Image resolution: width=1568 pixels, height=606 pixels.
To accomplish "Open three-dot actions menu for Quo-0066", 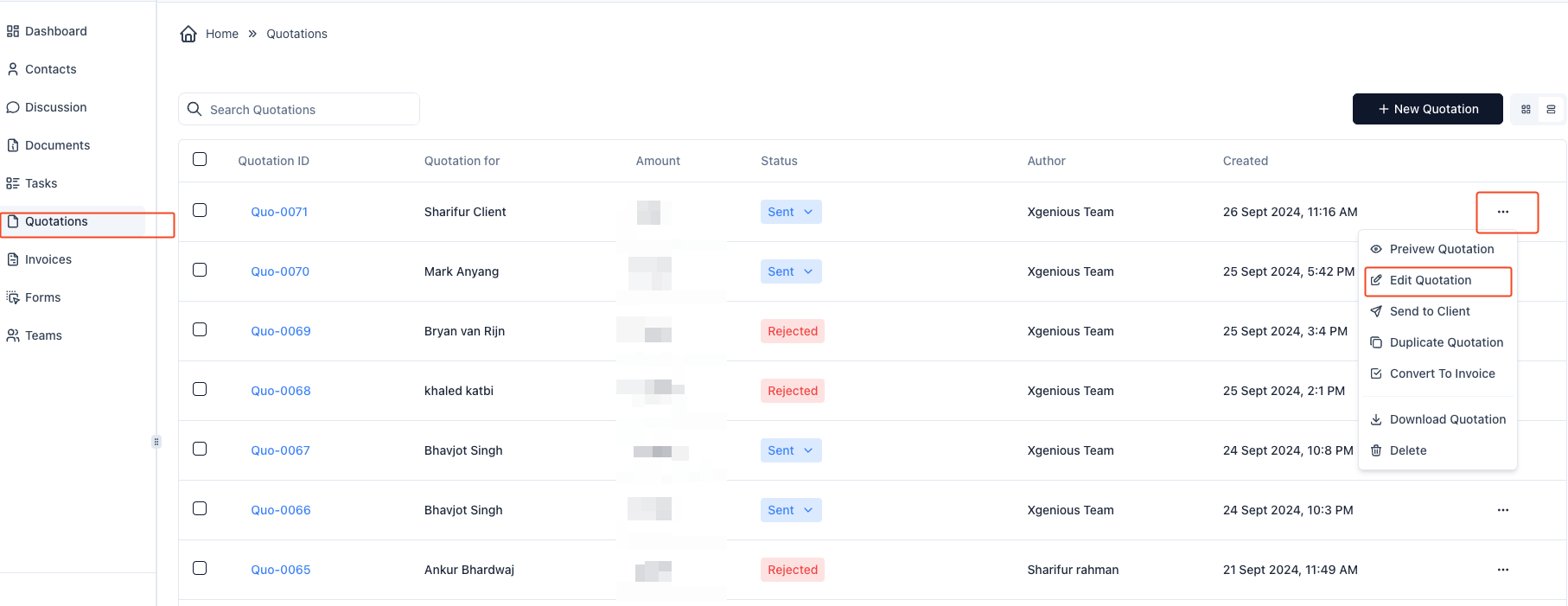I will (x=1502, y=510).
